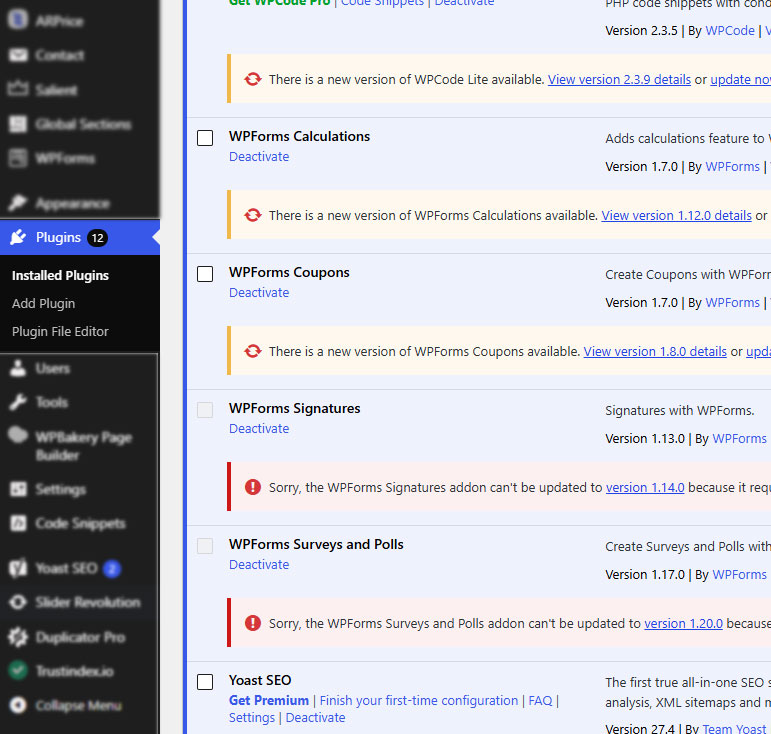This screenshot has height=734, width=771.
Task: Click the red error icon in Signatures notice
Action: (253, 487)
